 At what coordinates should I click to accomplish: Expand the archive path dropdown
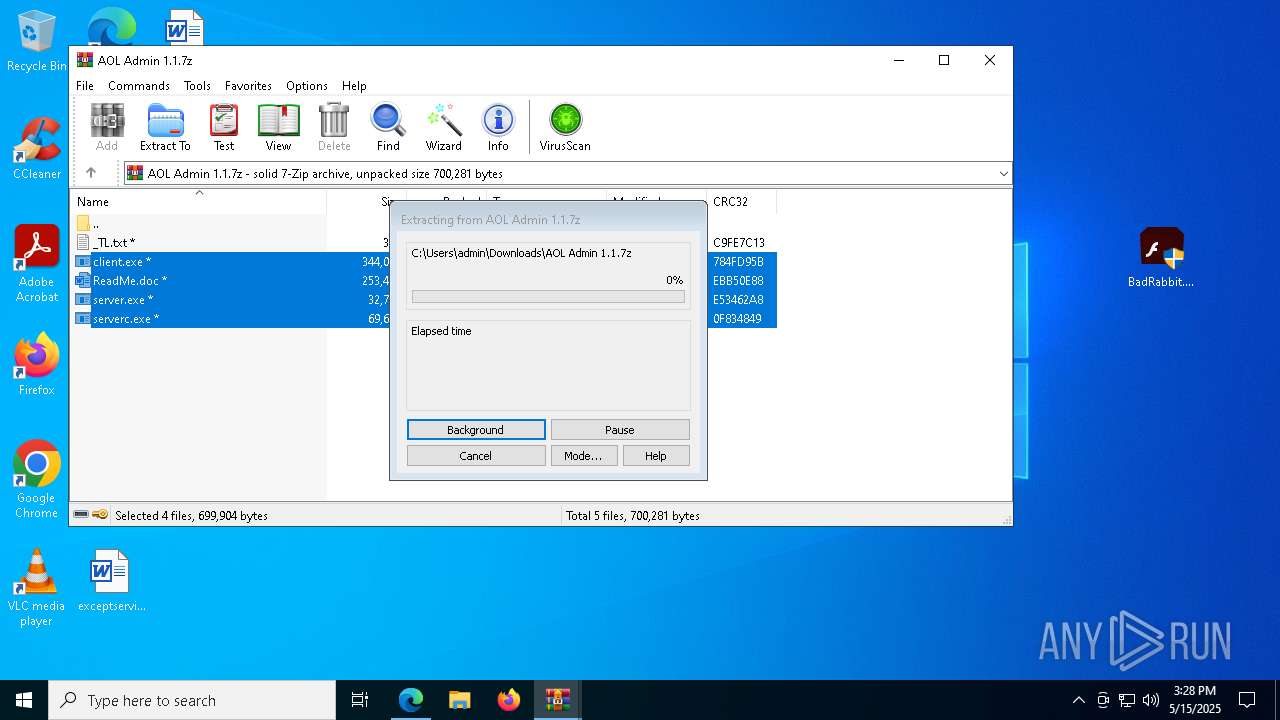click(x=1003, y=174)
